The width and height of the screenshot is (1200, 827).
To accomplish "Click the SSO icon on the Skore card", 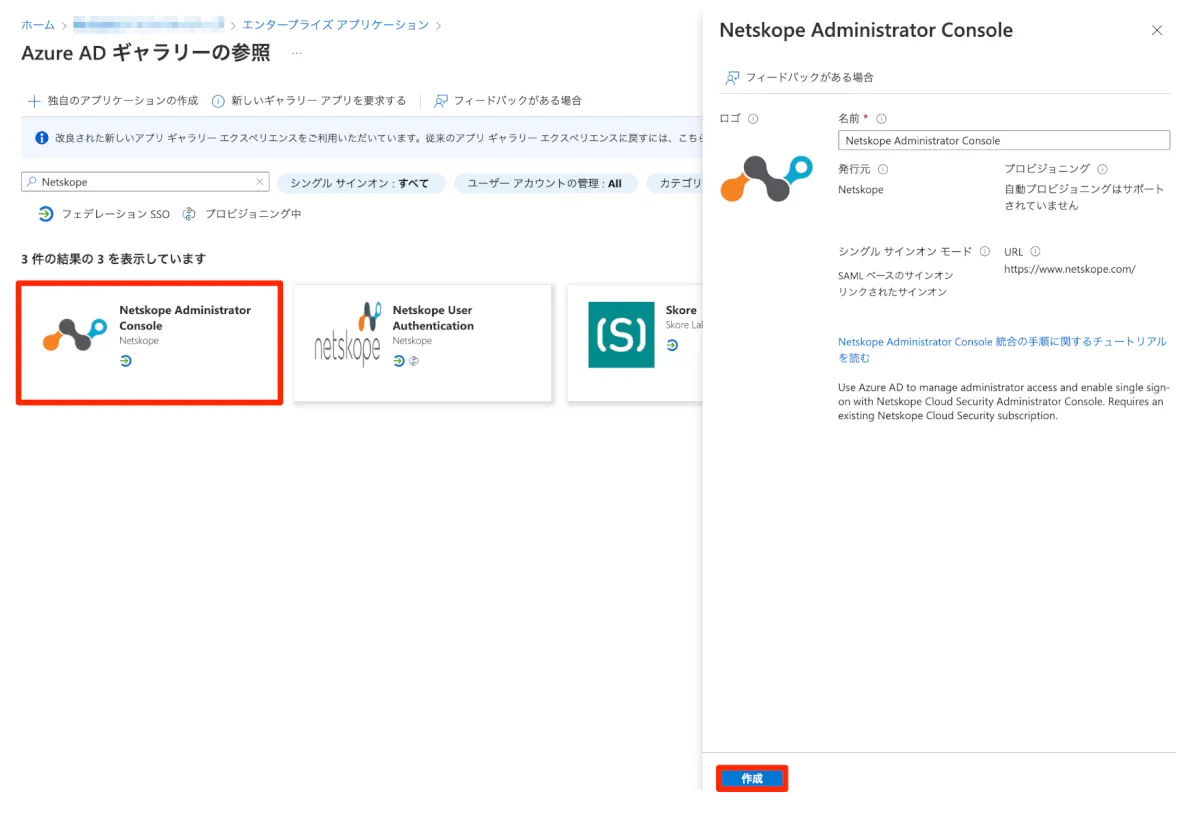I will click(x=672, y=345).
